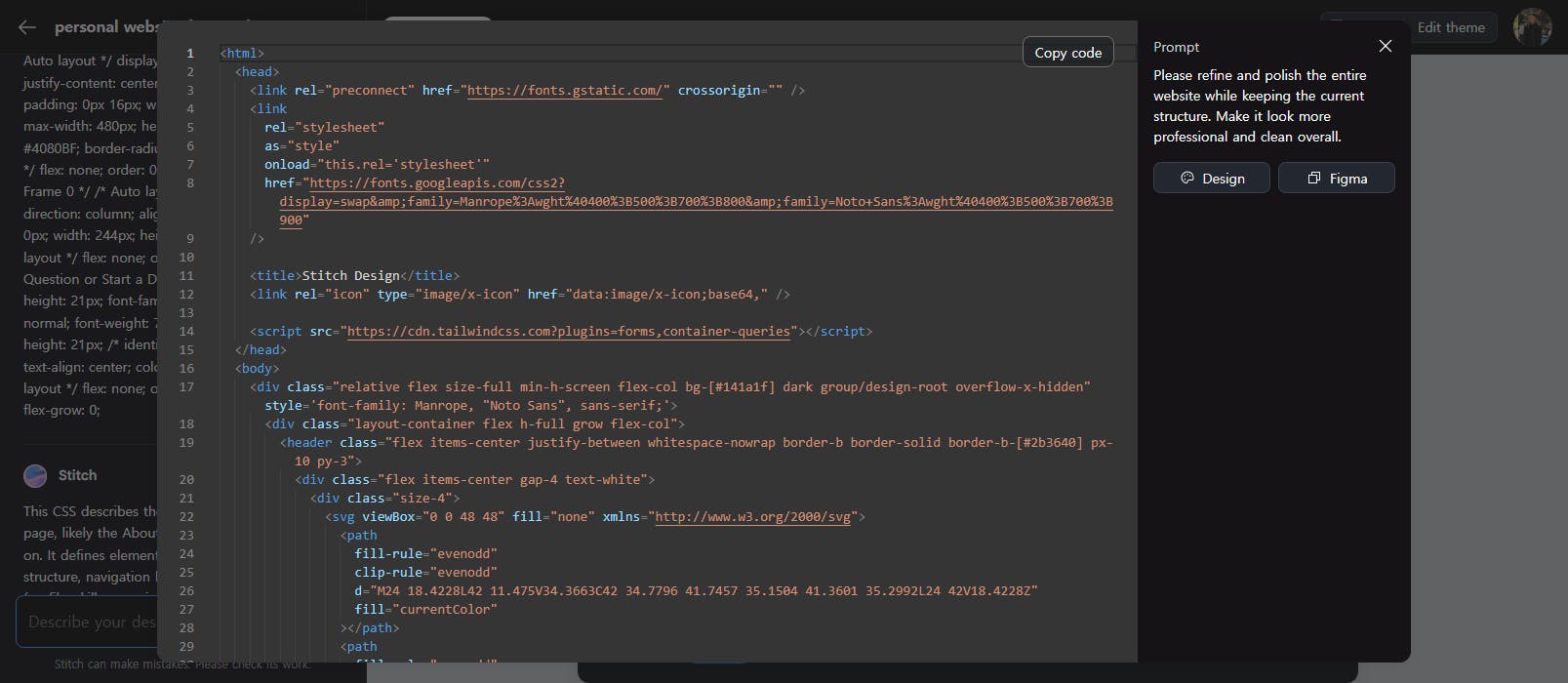
Task: Click line number 16 in the gutter
Action: tap(186, 369)
